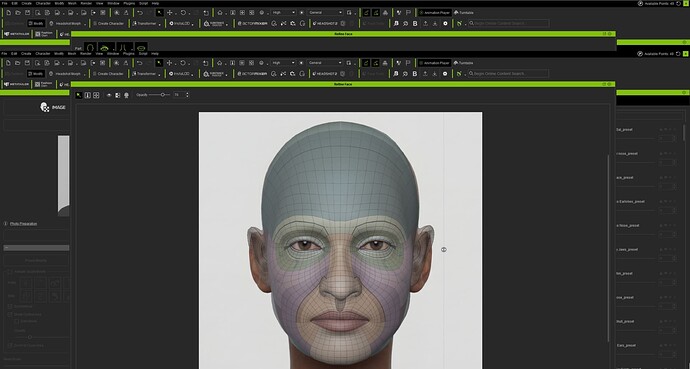Open ActorMixer plugin in front window toolbar

coord(252,73)
